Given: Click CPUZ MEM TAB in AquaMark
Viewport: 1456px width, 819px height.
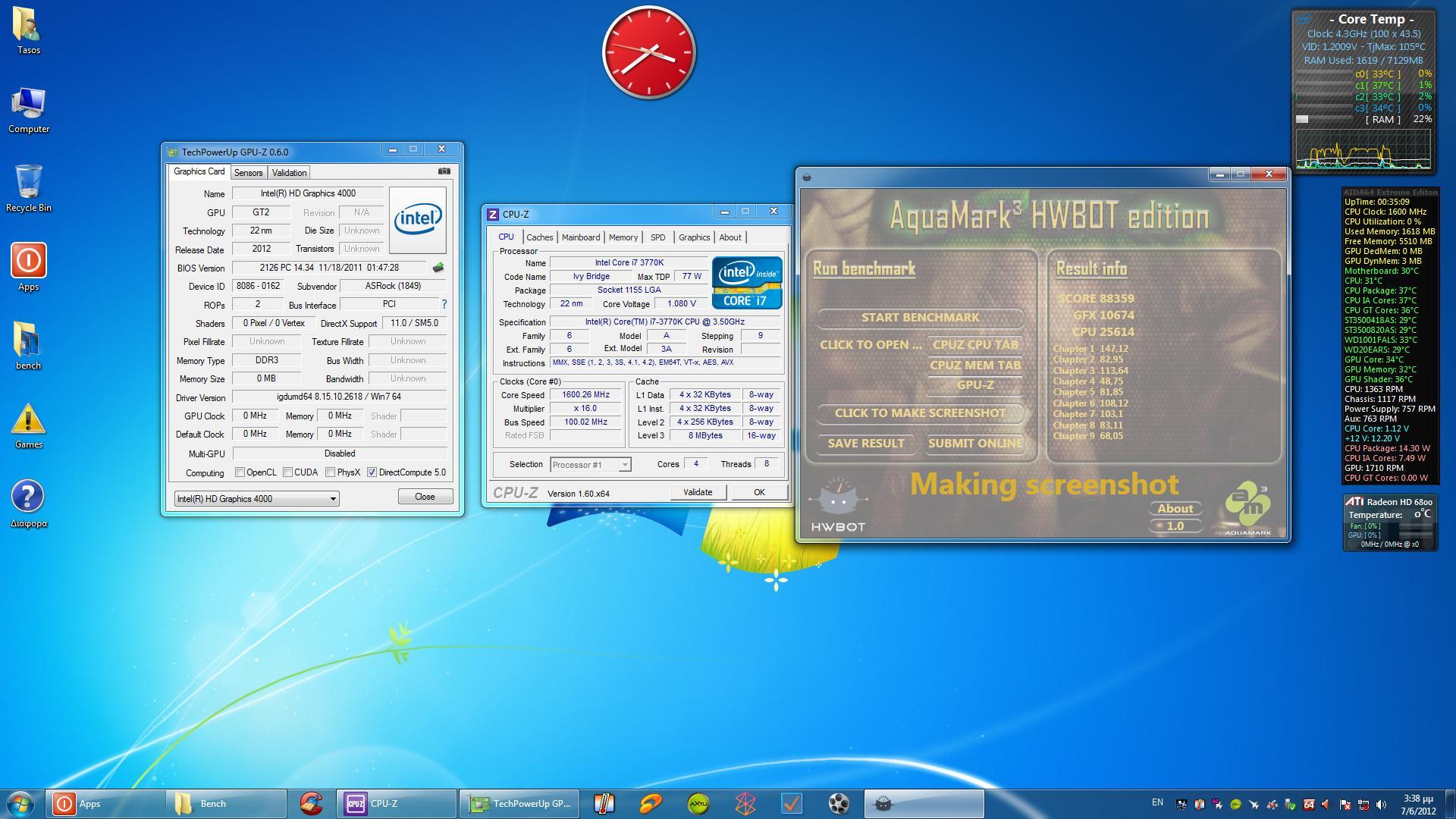Looking at the screenshot, I should click(x=975, y=366).
